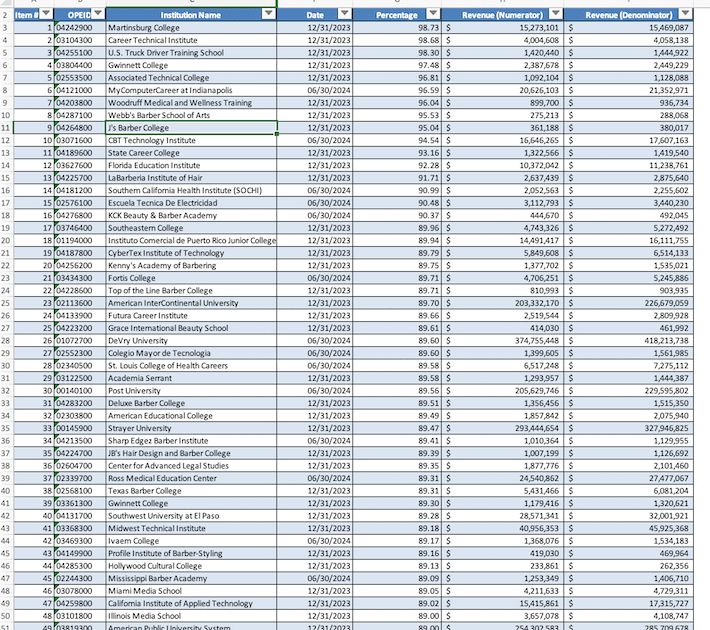Open the Item # column filter dropdown

click(46, 14)
